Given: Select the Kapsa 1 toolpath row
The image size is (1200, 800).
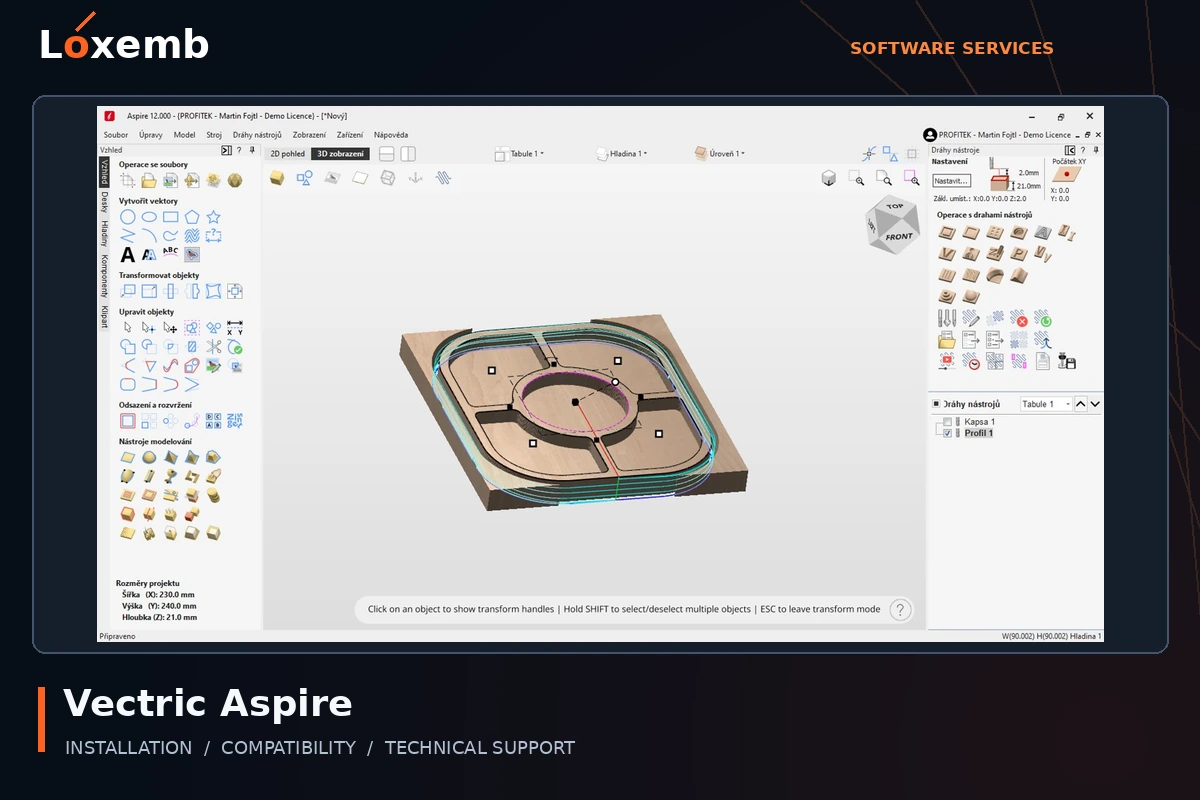Looking at the screenshot, I should point(979,422).
